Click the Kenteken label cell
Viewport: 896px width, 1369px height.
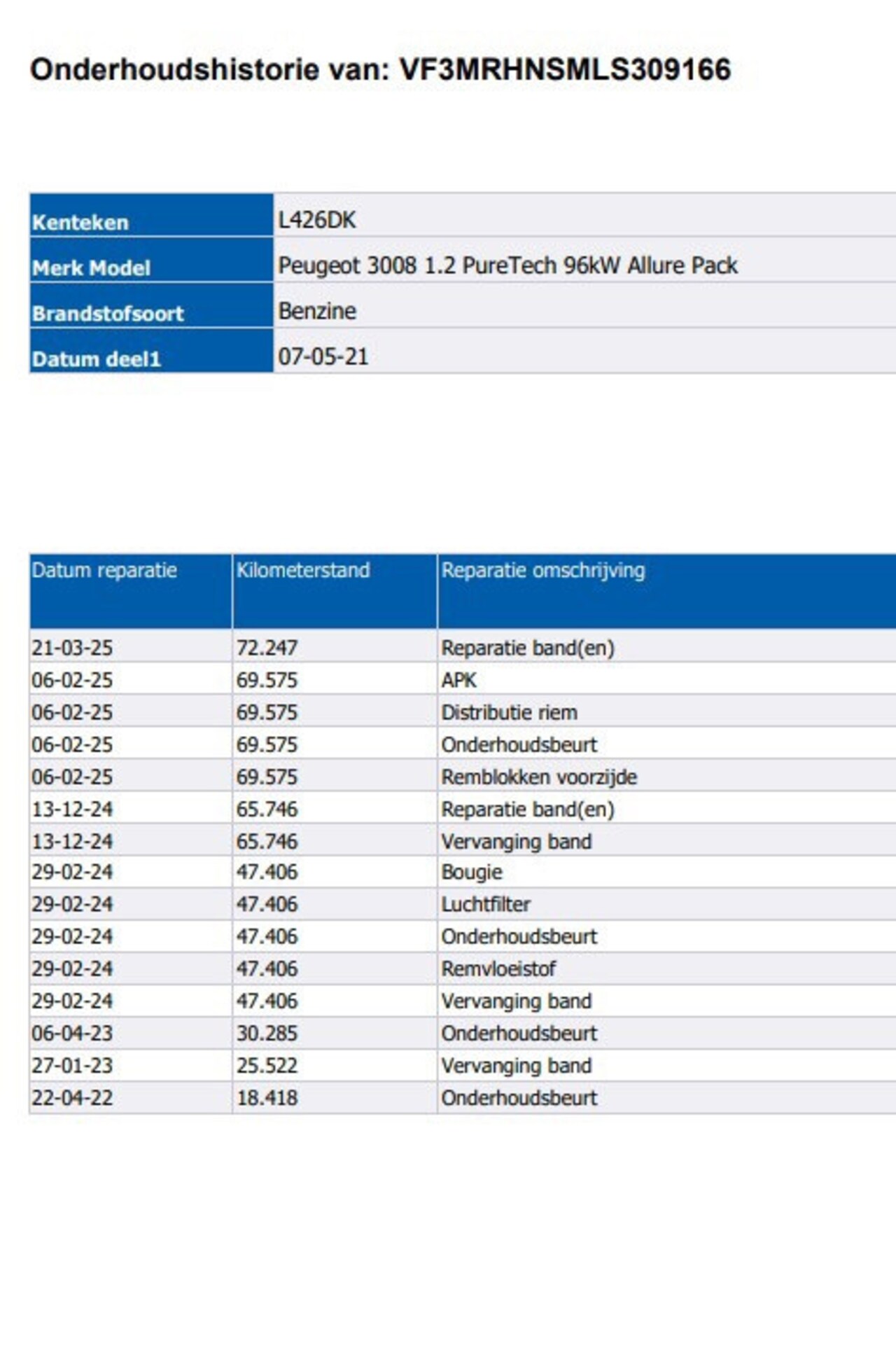coord(80,223)
